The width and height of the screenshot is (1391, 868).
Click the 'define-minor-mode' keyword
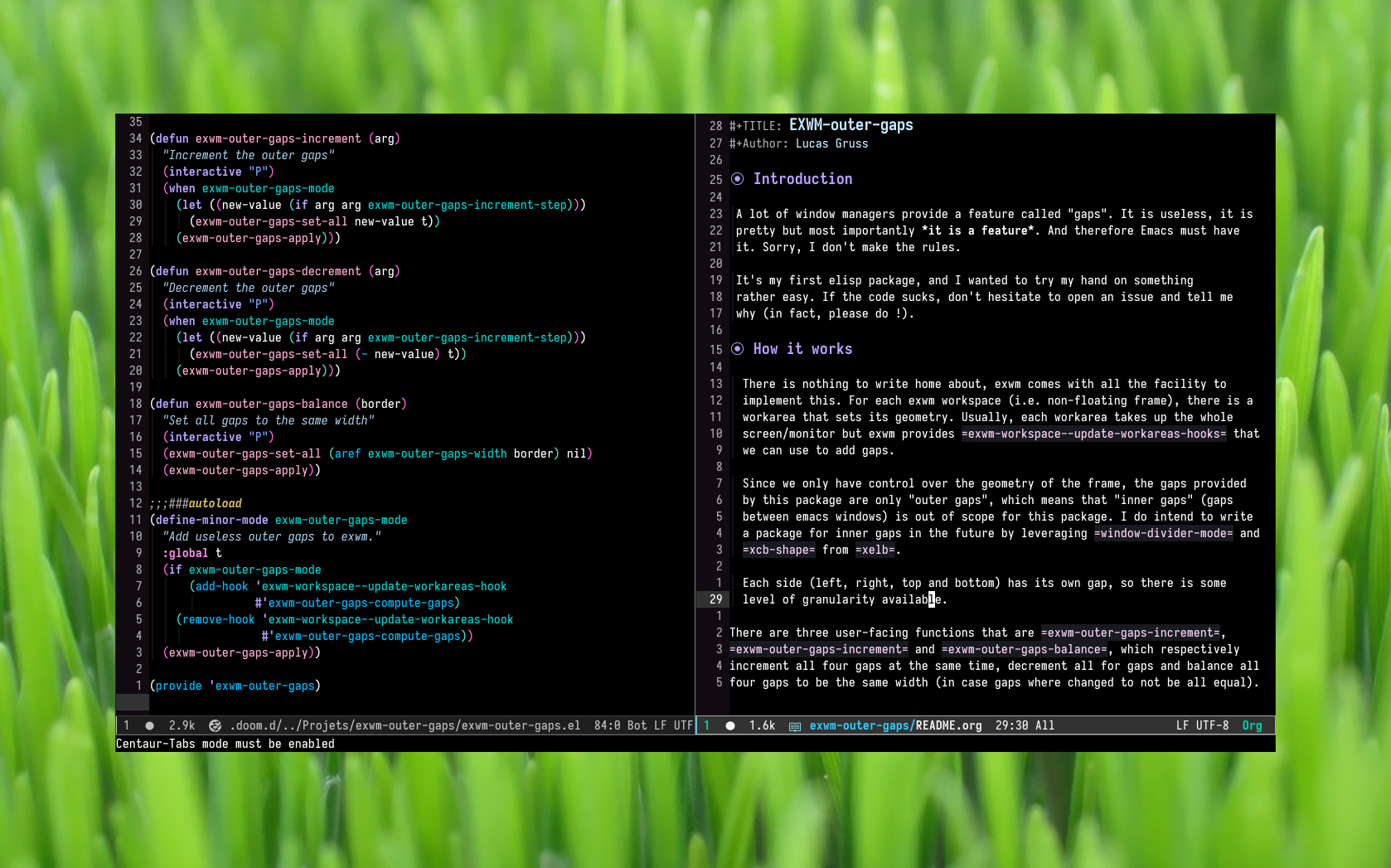click(x=211, y=520)
